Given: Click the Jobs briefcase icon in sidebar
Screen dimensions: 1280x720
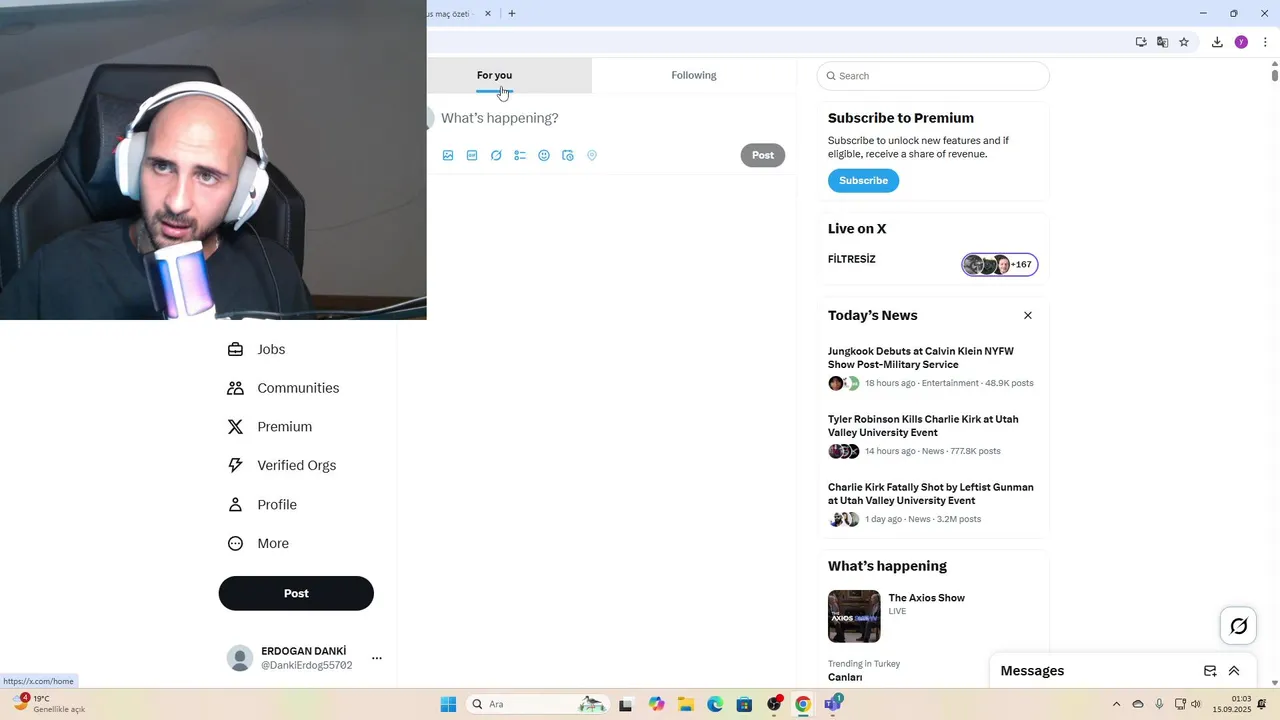Looking at the screenshot, I should tap(235, 349).
